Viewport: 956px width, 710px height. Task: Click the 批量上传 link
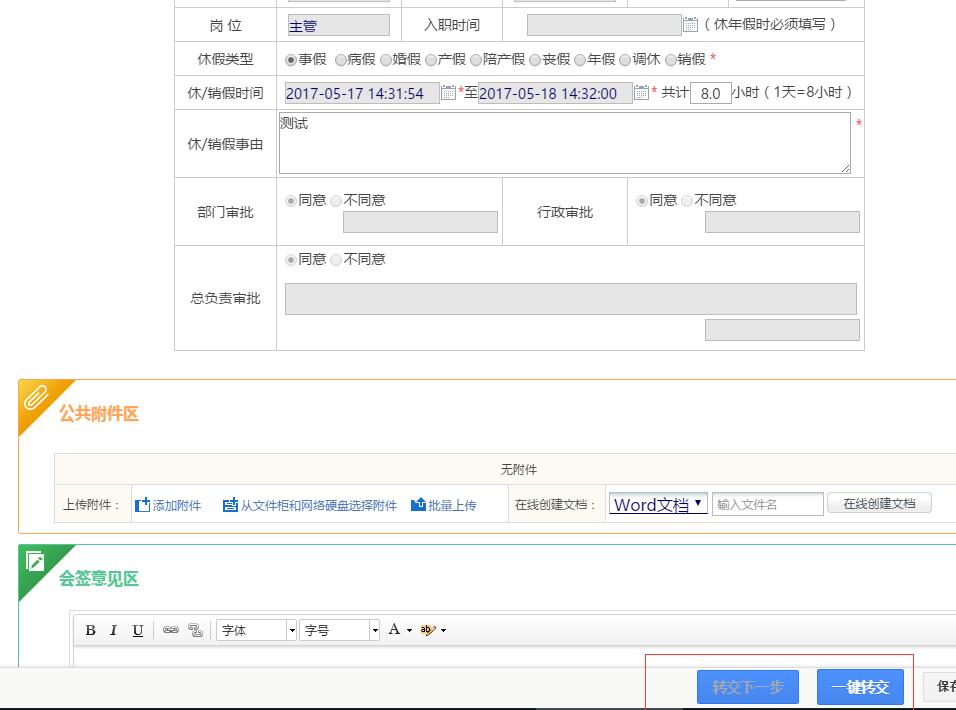pos(443,505)
